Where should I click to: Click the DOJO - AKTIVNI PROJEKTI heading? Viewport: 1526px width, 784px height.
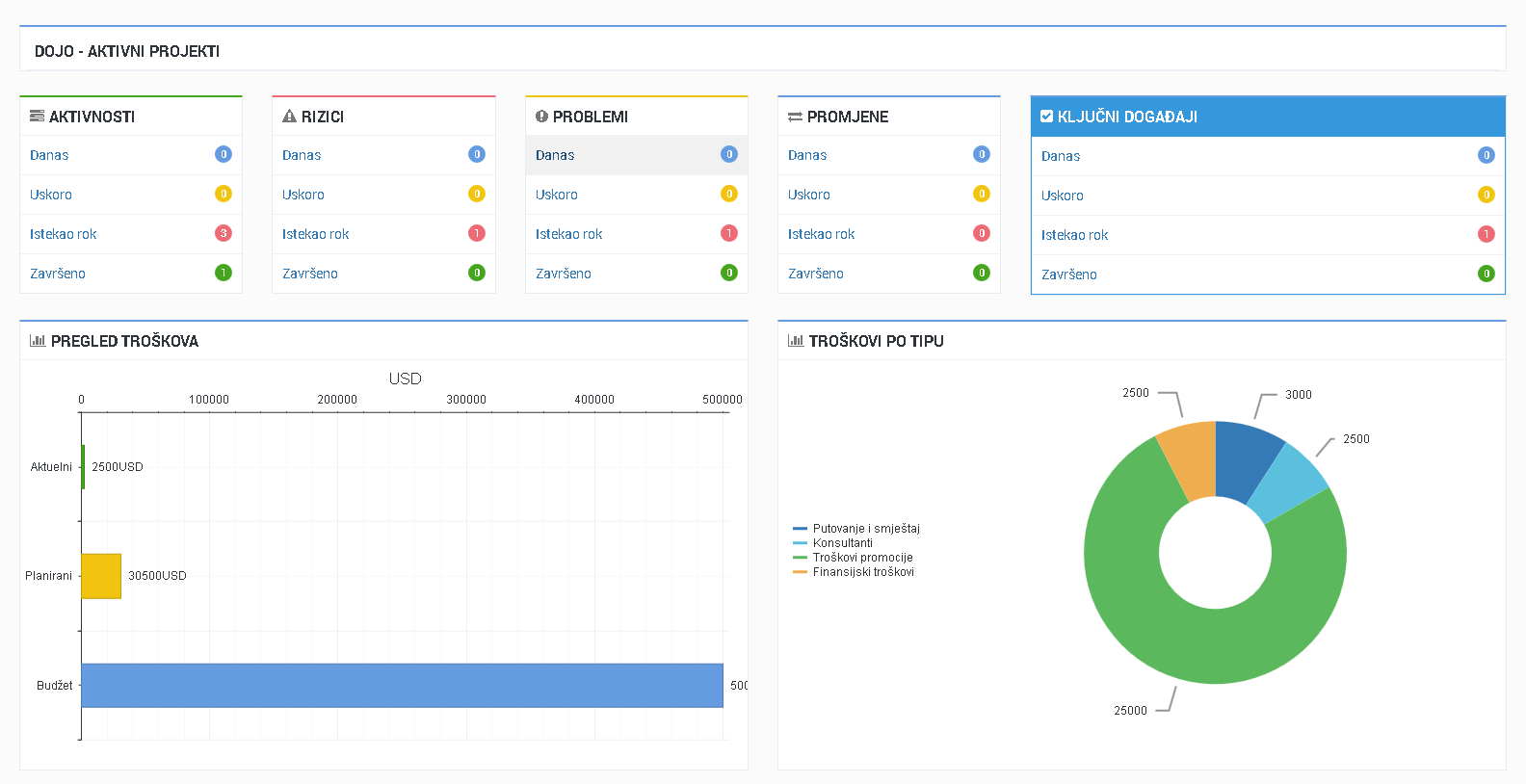coord(127,51)
